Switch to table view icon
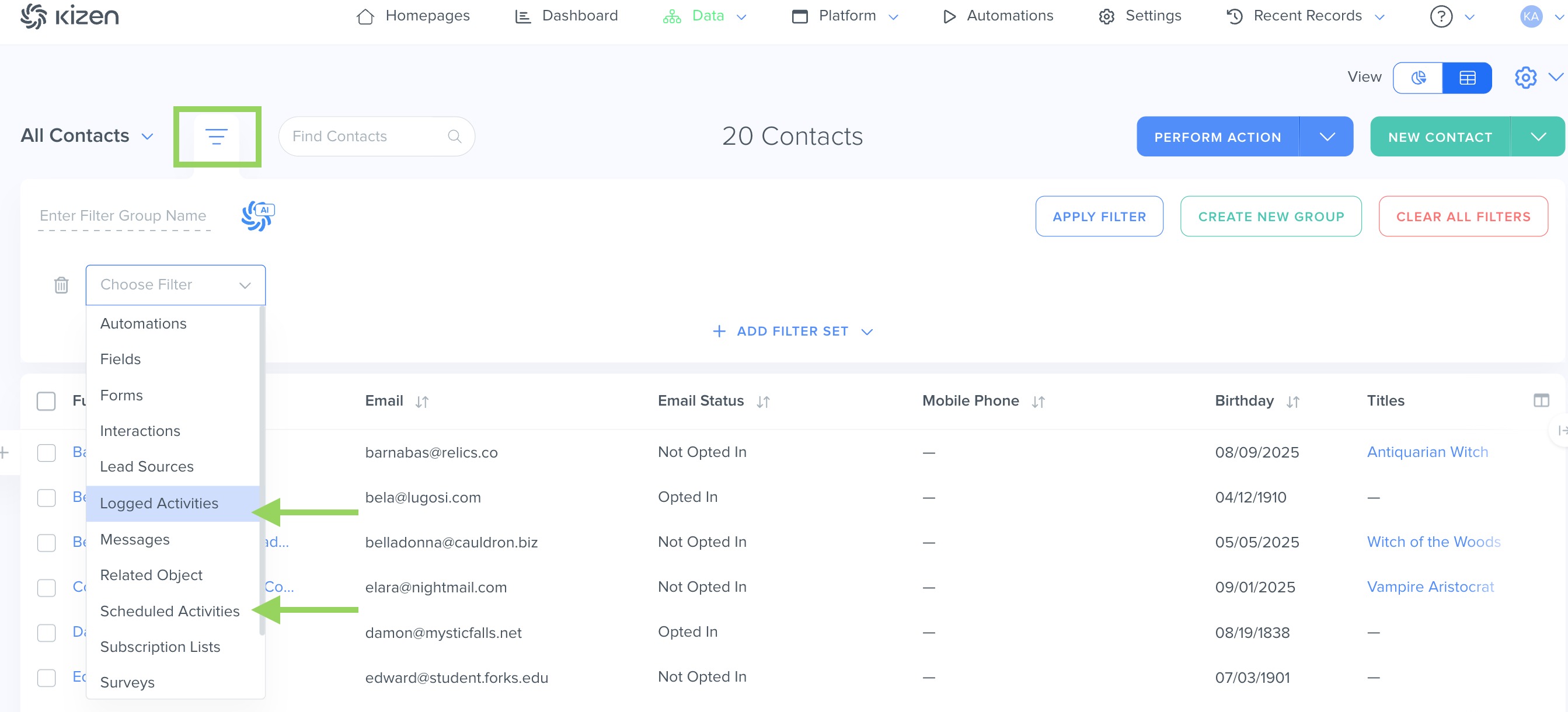This screenshot has width=1568, height=712. [1467, 78]
